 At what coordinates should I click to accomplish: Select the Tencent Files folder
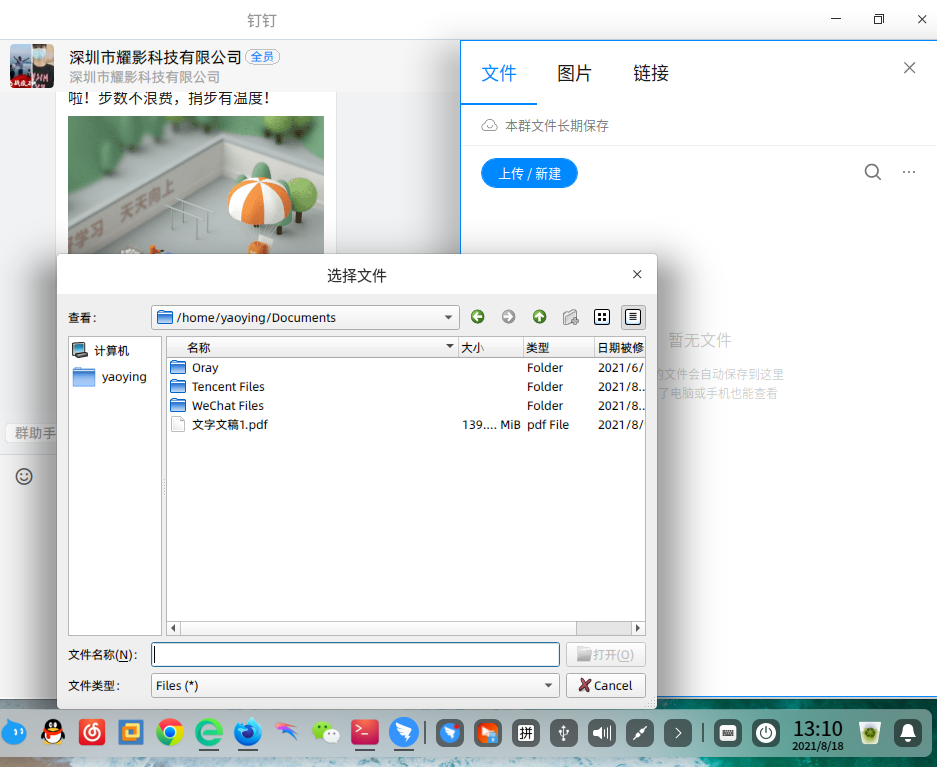click(x=228, y=386)
